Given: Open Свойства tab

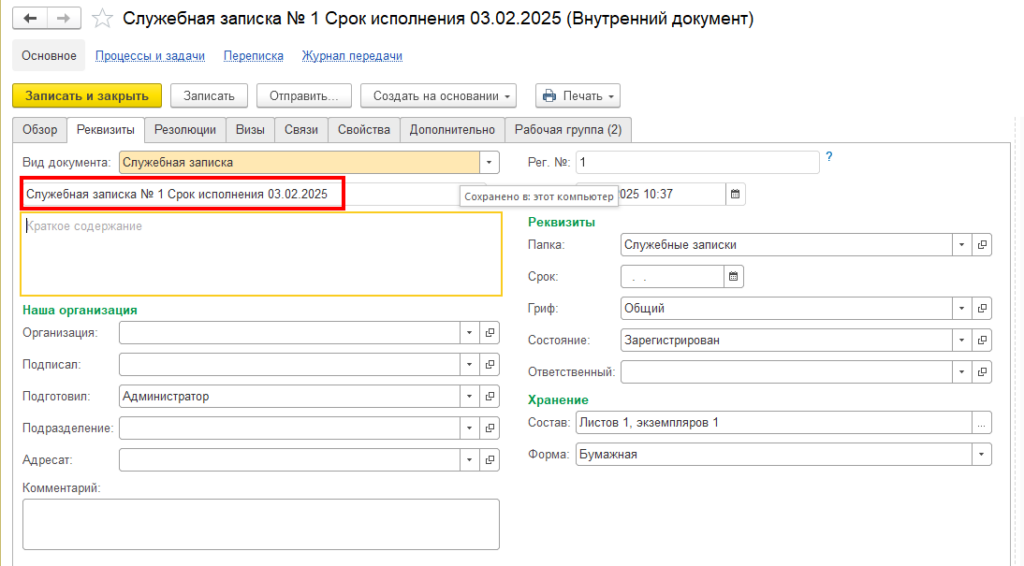Looking at the screenshot, I should point(364,130).
